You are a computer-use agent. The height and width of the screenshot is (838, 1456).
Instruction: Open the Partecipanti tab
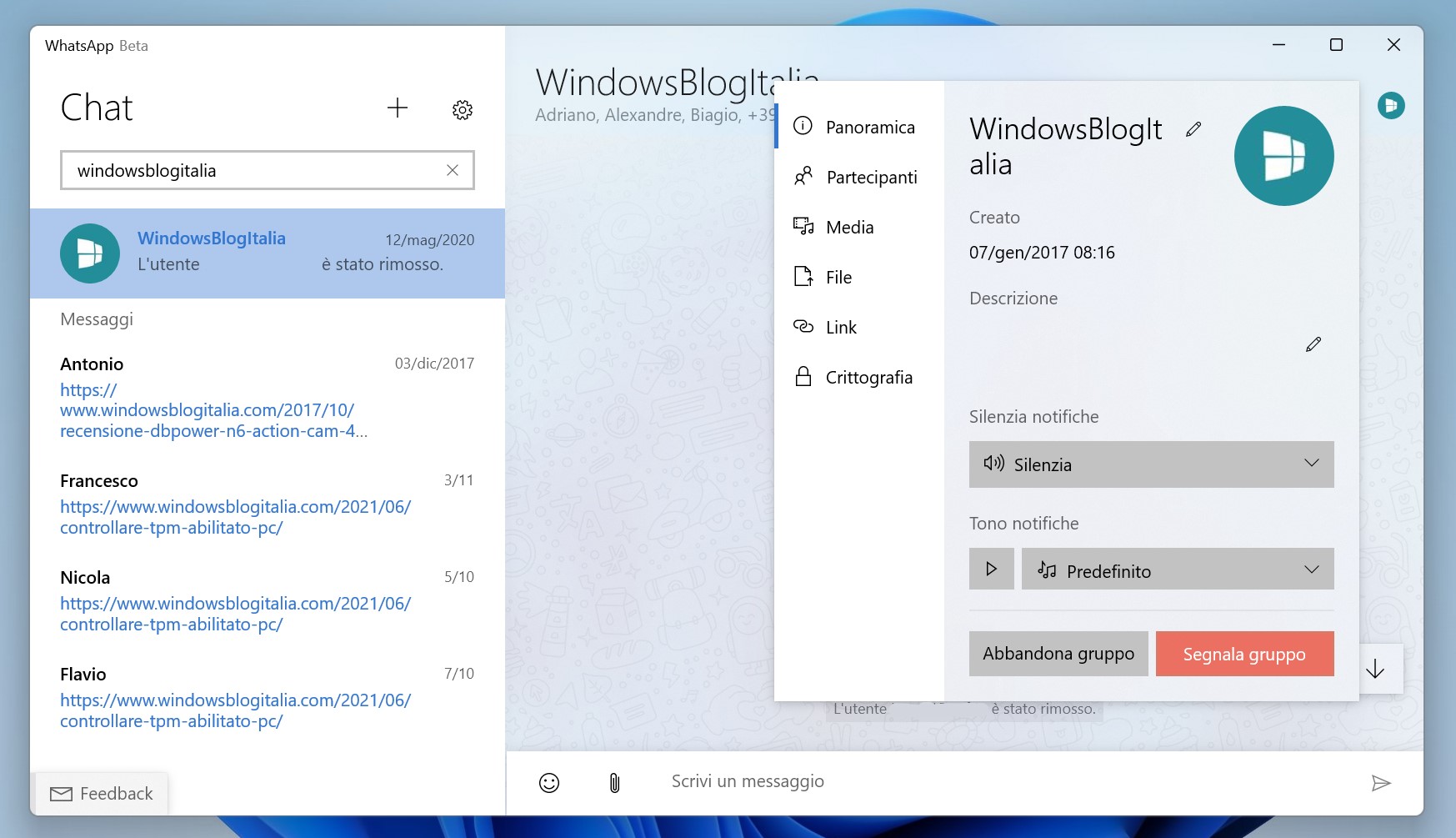pyautogui.click(x=859, y=177)
